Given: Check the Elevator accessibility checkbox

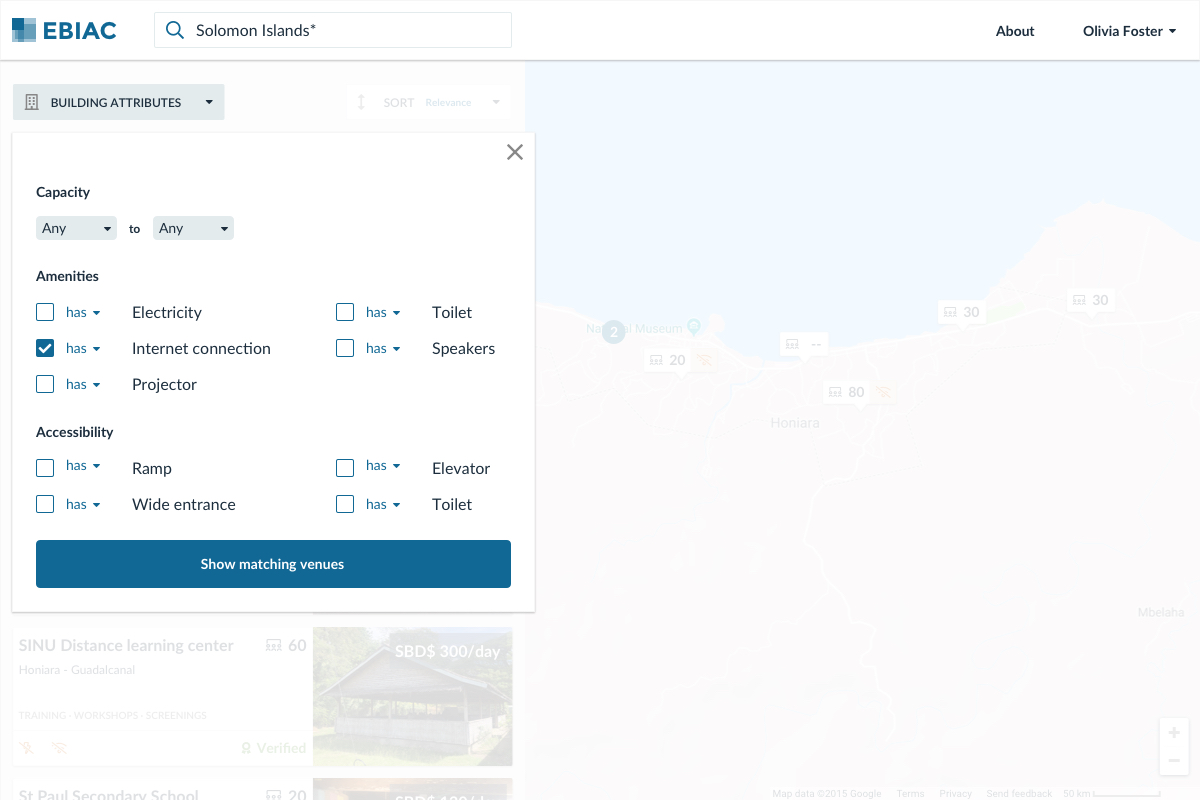Looking at the screenshot, I should click(x=345, y=468).
